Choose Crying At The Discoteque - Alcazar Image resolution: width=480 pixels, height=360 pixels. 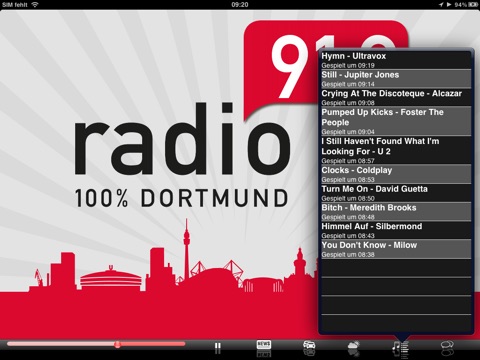[396, 97]
